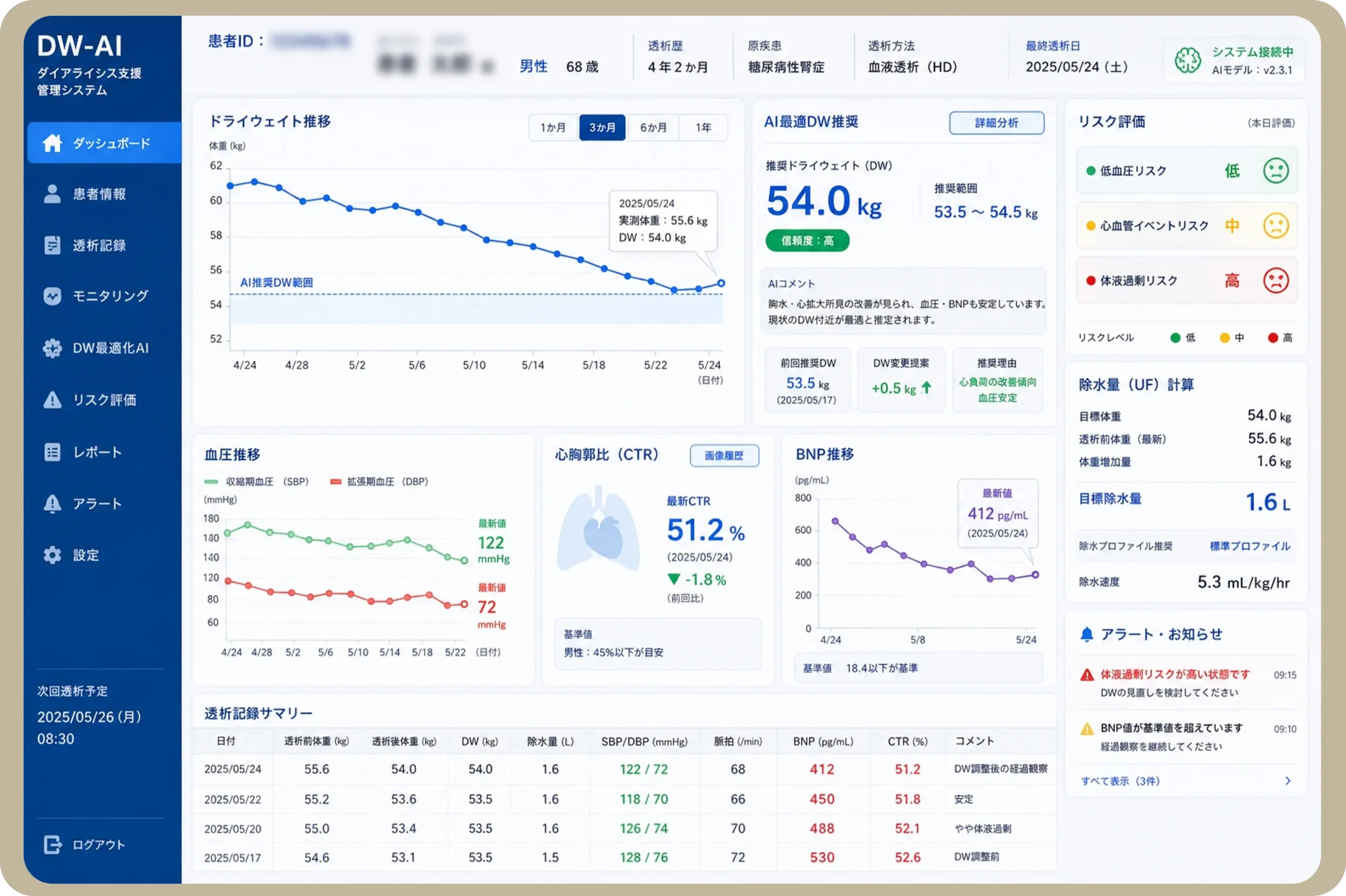Click the lungs and heart CTR image

click(598, 529)
